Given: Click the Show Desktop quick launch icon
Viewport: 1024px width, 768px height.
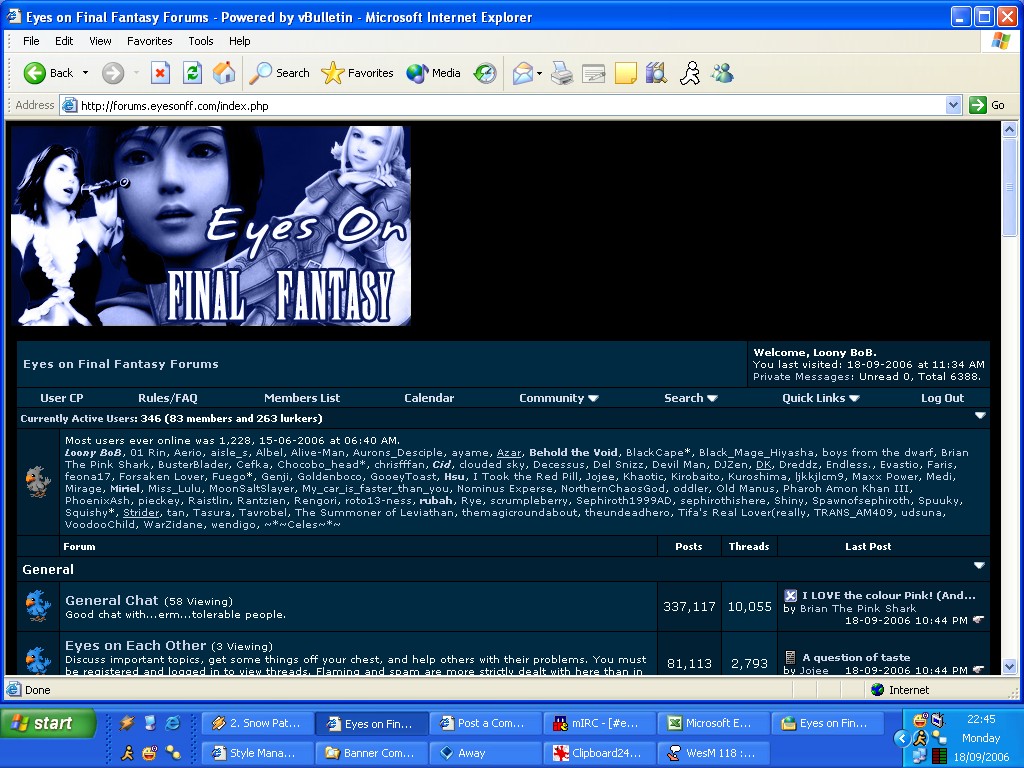Looking at the screenshot, I should [150, 723].
